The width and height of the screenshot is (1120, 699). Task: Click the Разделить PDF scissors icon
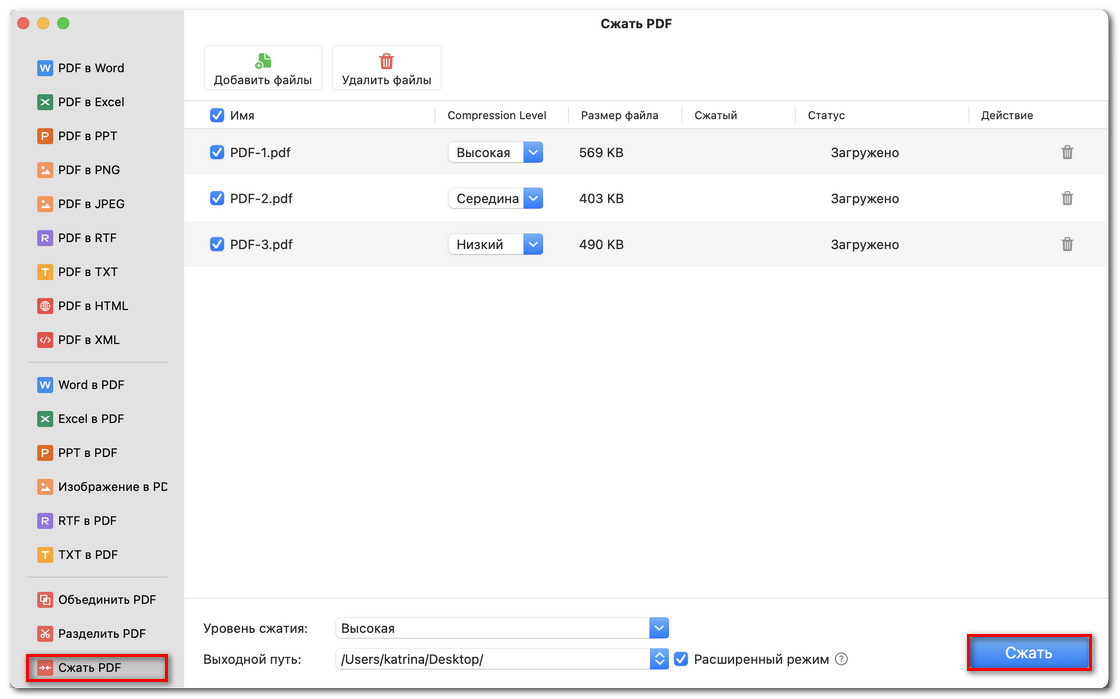click(45, 633)
